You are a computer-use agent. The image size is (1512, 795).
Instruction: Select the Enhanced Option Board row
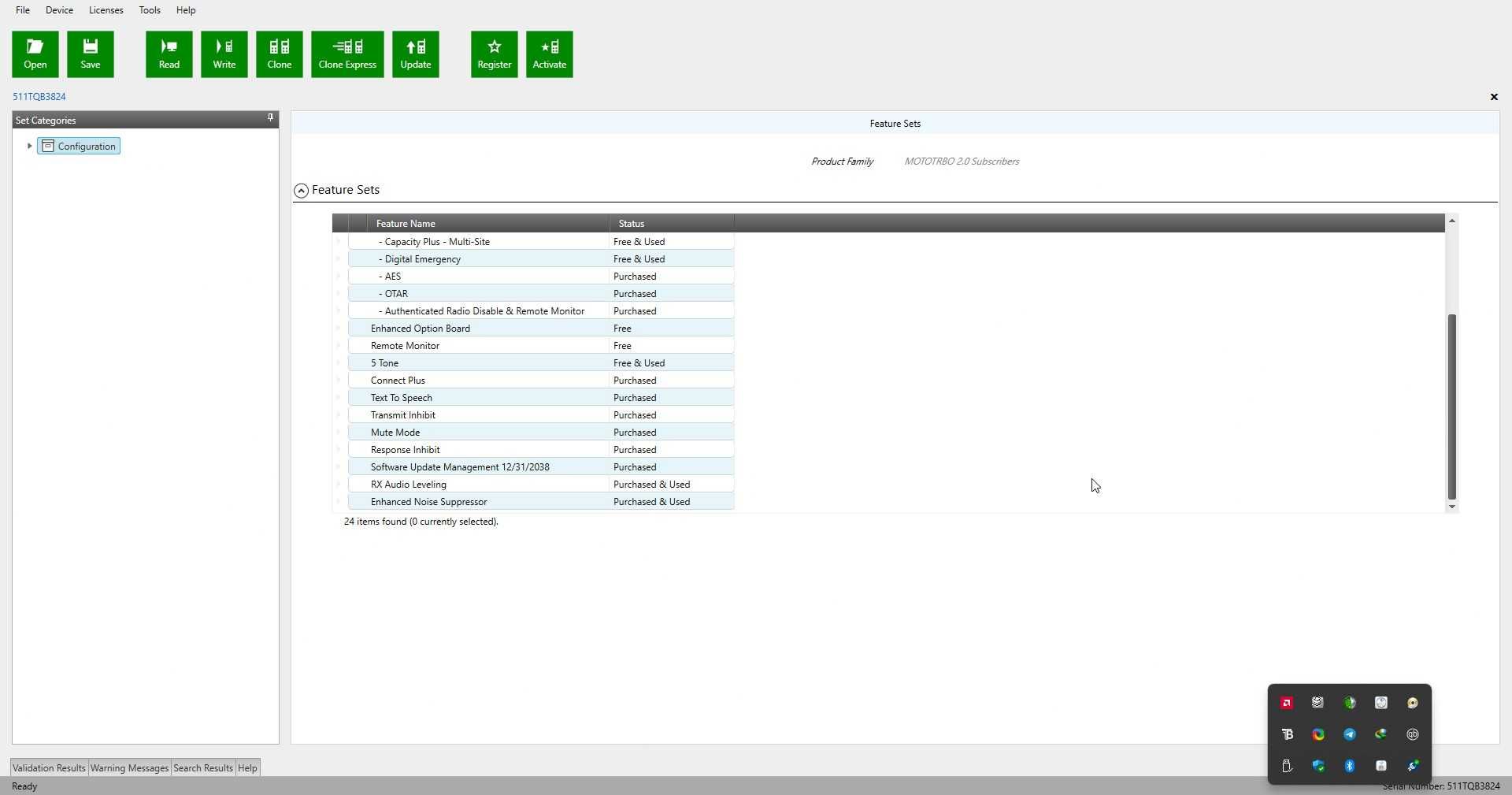[541, 329]
